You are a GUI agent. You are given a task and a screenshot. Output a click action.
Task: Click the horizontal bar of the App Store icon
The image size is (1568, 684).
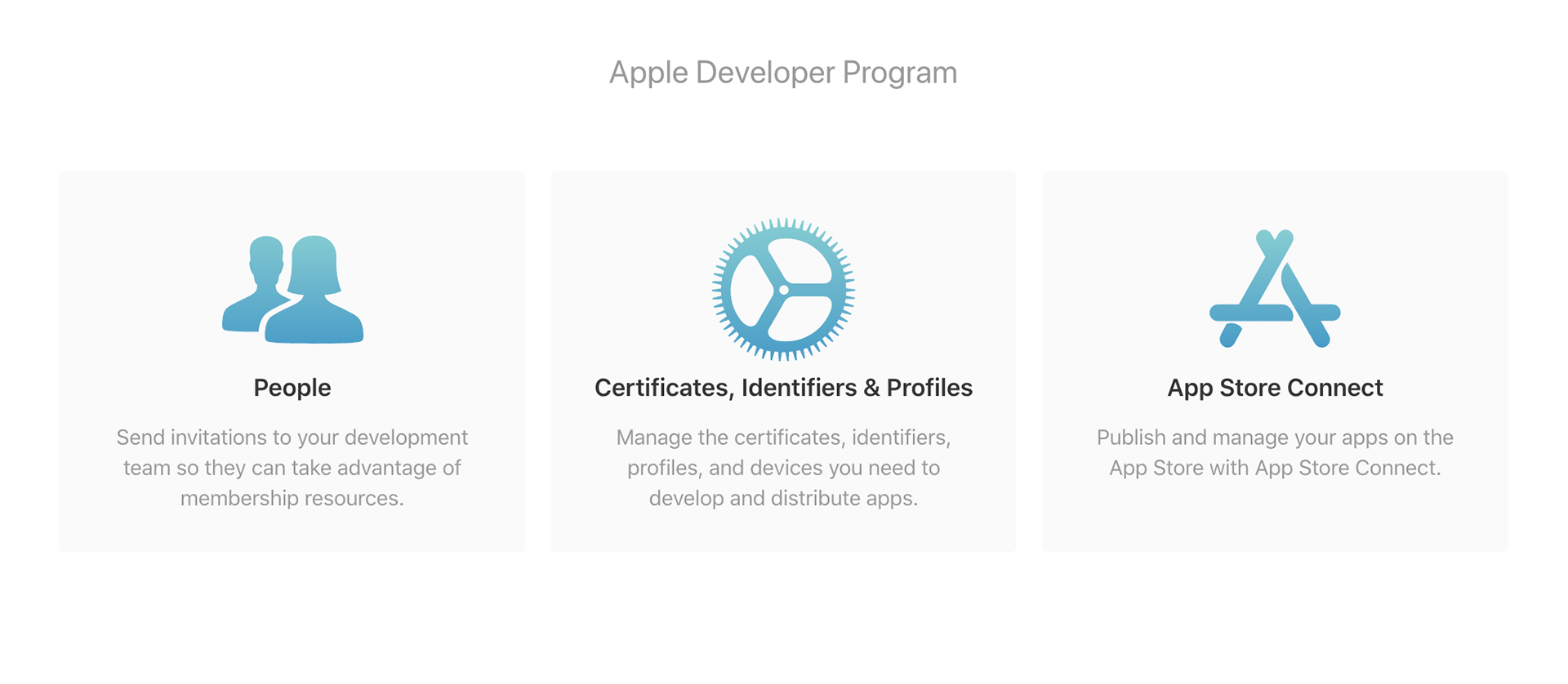(1275, 312)
